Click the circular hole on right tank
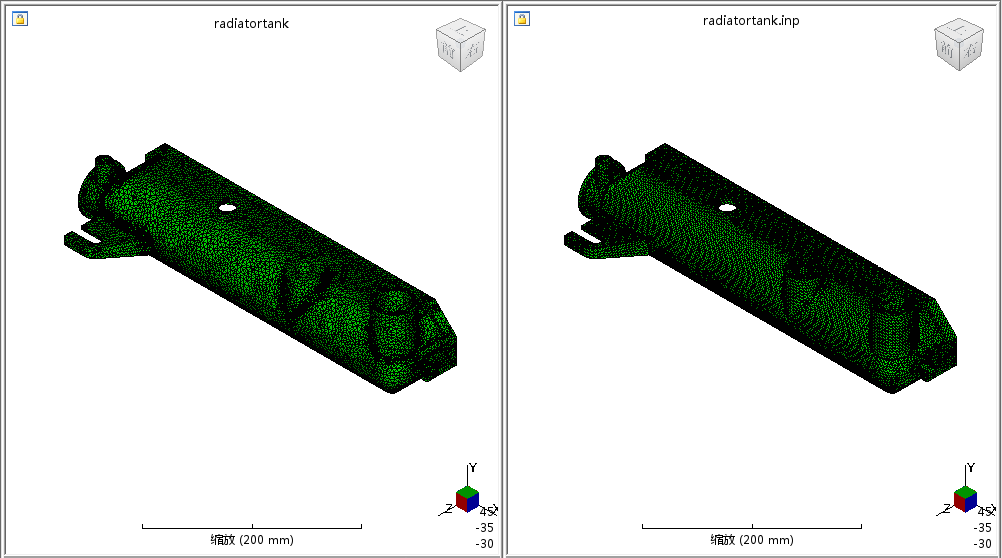Screen dimensions: 1002x558 pos(727,208)
